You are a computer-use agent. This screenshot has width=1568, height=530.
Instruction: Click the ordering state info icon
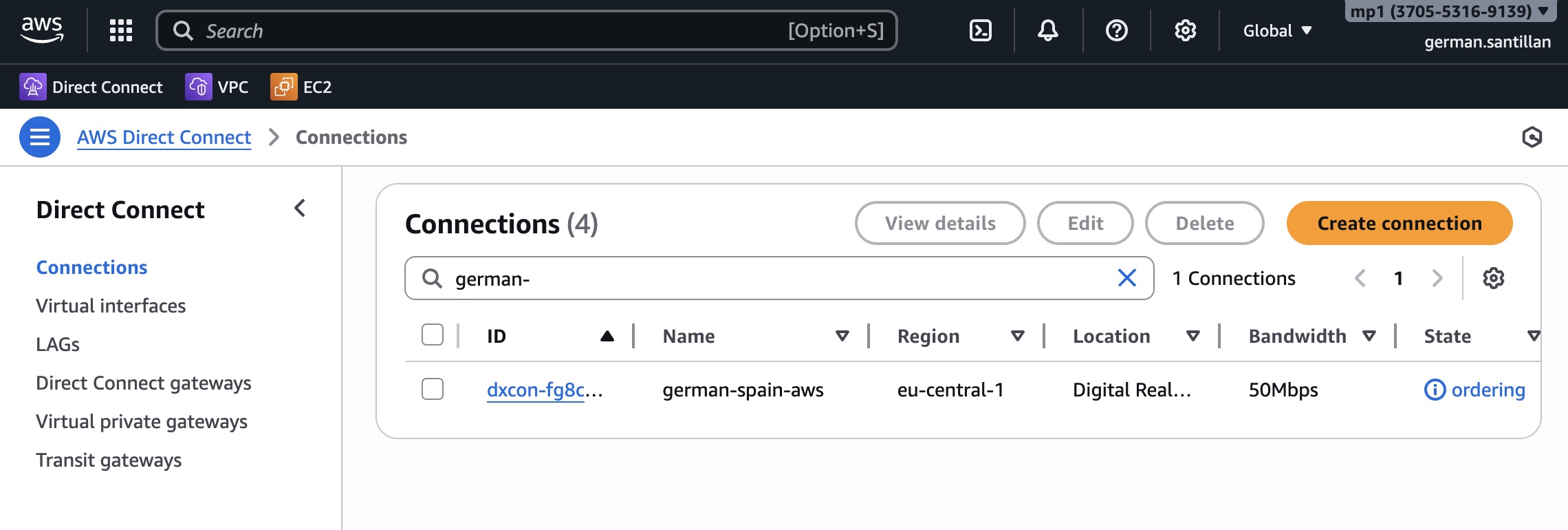1435,390
